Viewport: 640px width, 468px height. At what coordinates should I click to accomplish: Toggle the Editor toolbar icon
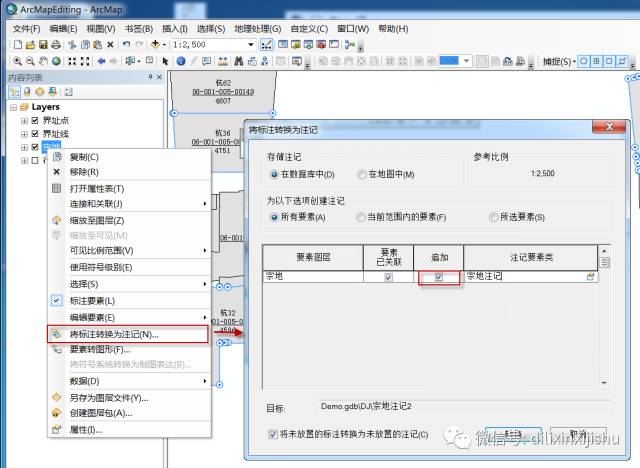pos(267,44)
